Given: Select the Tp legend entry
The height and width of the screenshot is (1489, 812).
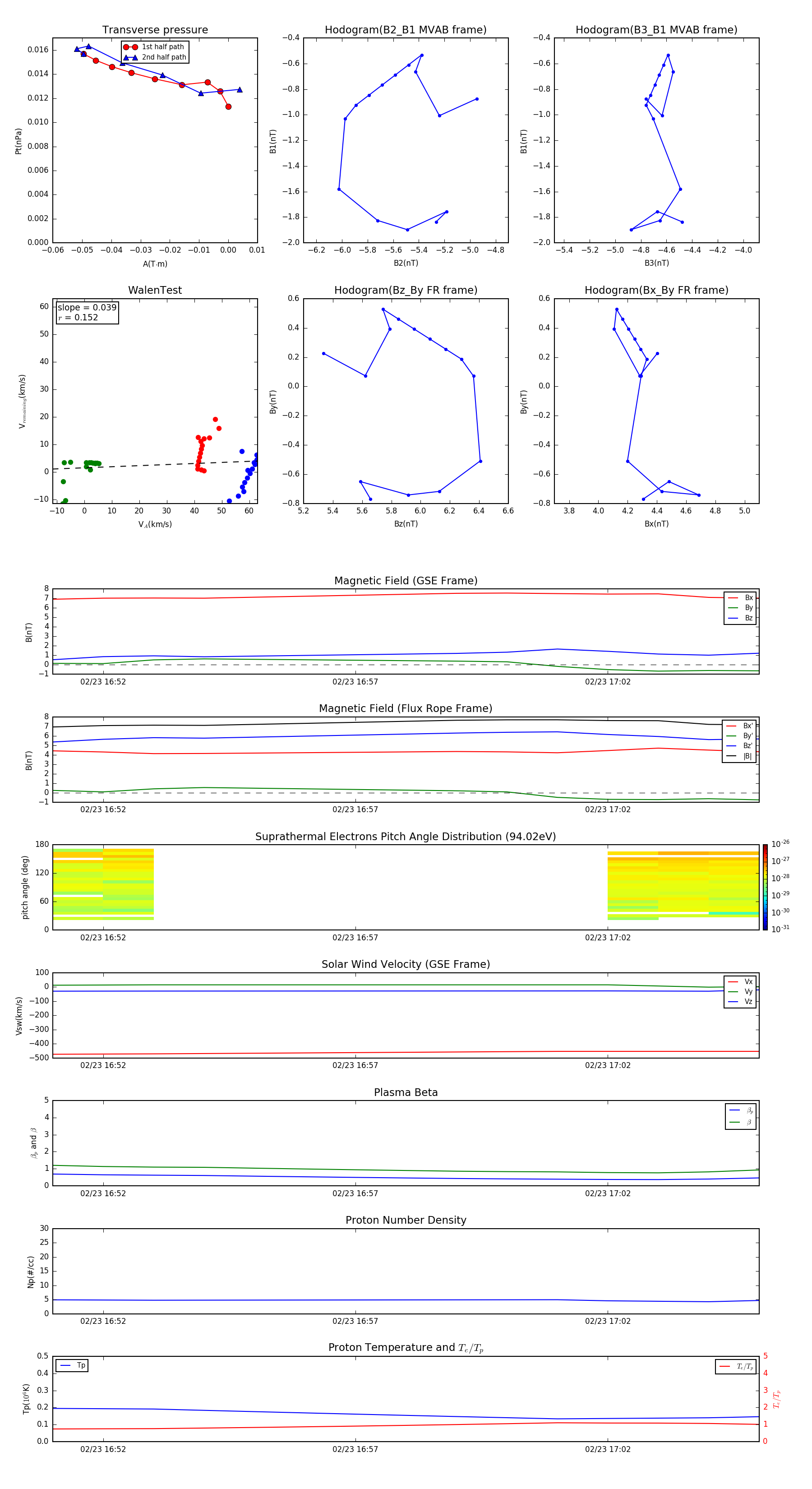Looking at the screenshot, I should click(x=72, y=1365).
